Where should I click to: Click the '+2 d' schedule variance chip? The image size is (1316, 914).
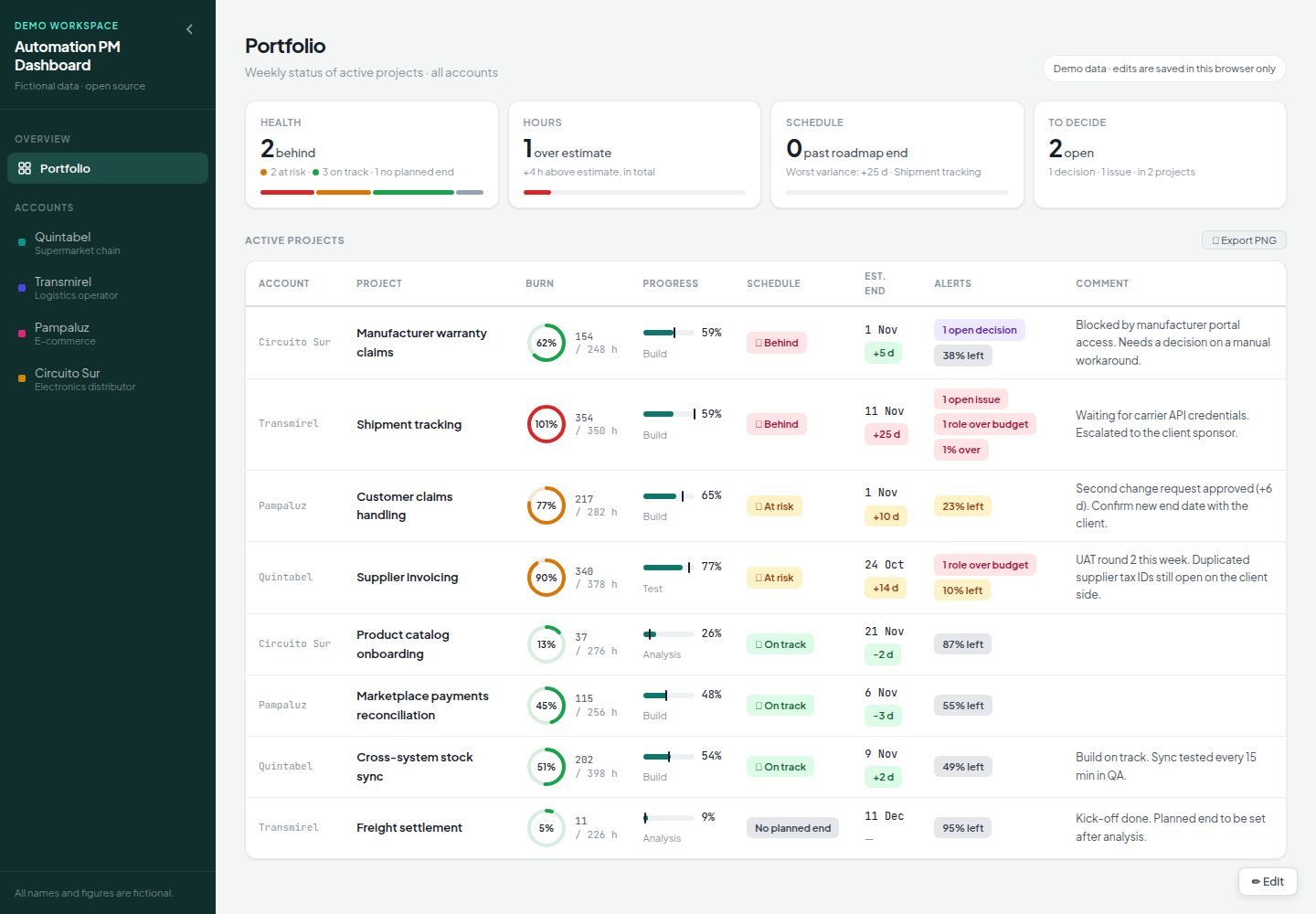point(884,777)
